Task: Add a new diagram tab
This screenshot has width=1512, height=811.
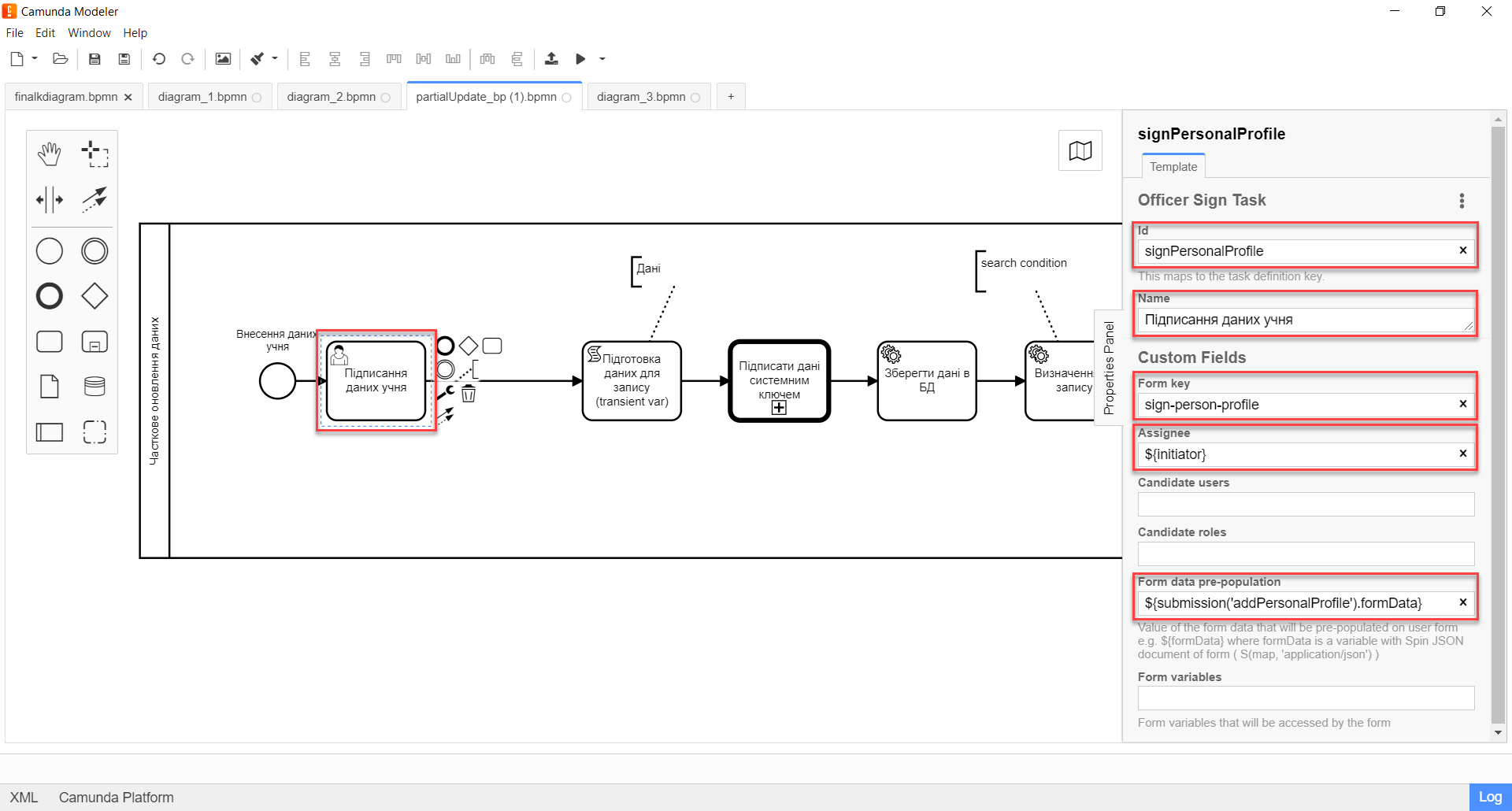Action: pos(731,97)
